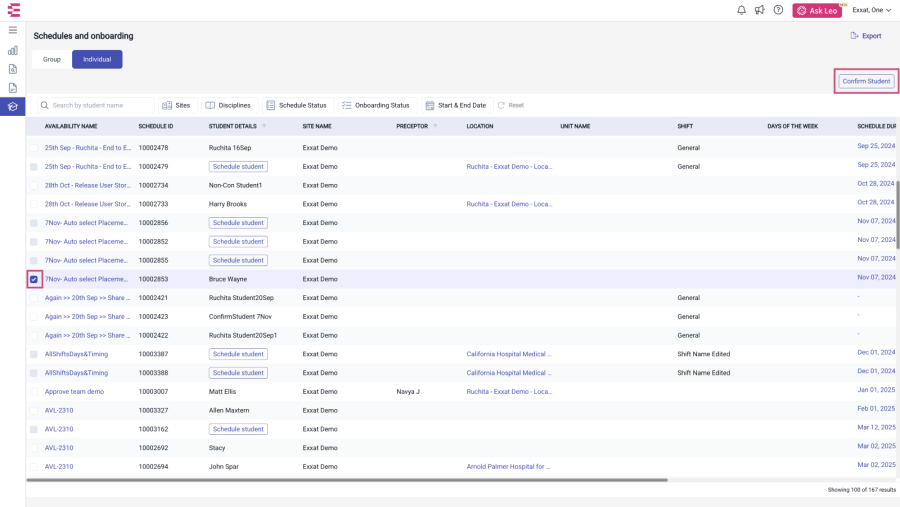Check the row 10002479 checkbox
The image size is (900, 507).
[x=34, y=167]
